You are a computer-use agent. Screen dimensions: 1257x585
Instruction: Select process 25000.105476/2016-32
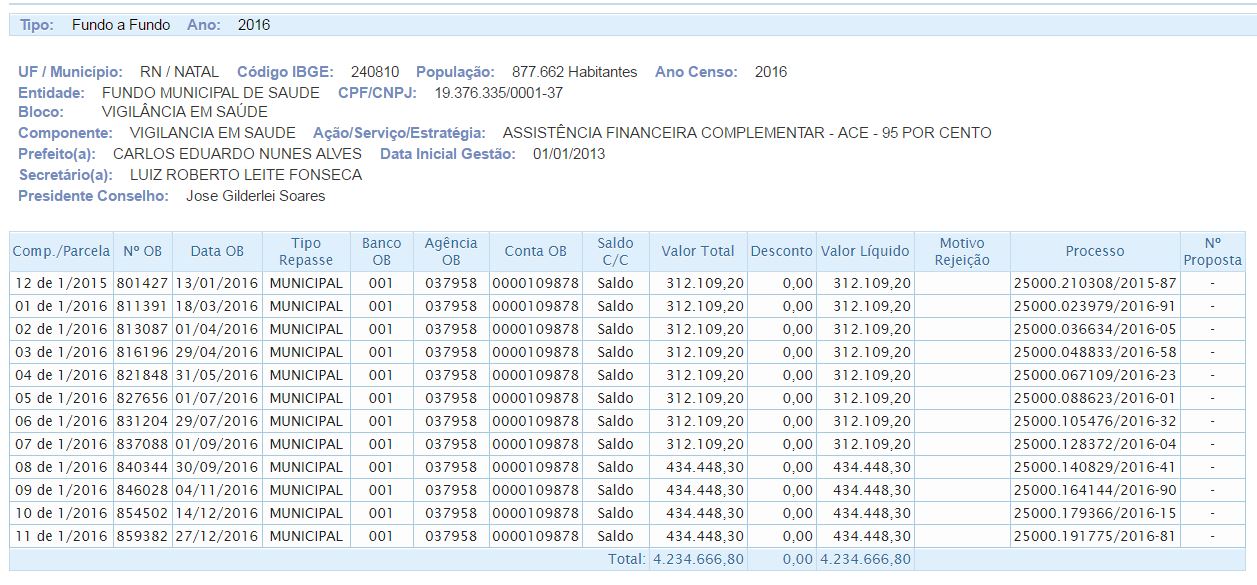[x=1095, y=421]
